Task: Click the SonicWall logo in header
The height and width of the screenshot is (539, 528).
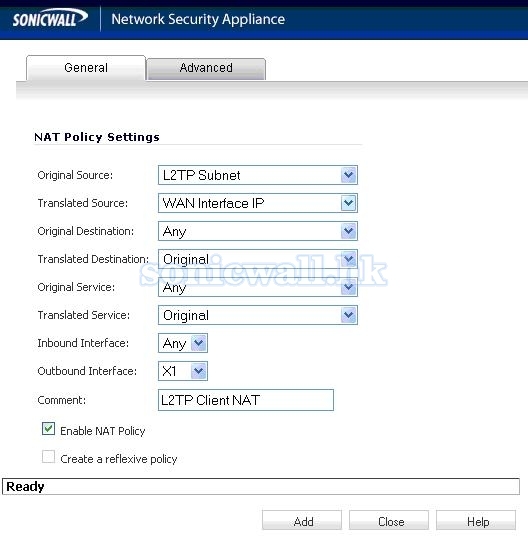Action: coord(50,18)
